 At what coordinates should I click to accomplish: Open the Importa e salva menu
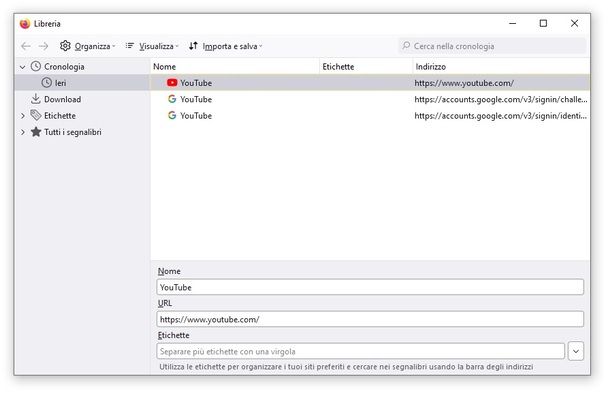(x=225, y=46)
